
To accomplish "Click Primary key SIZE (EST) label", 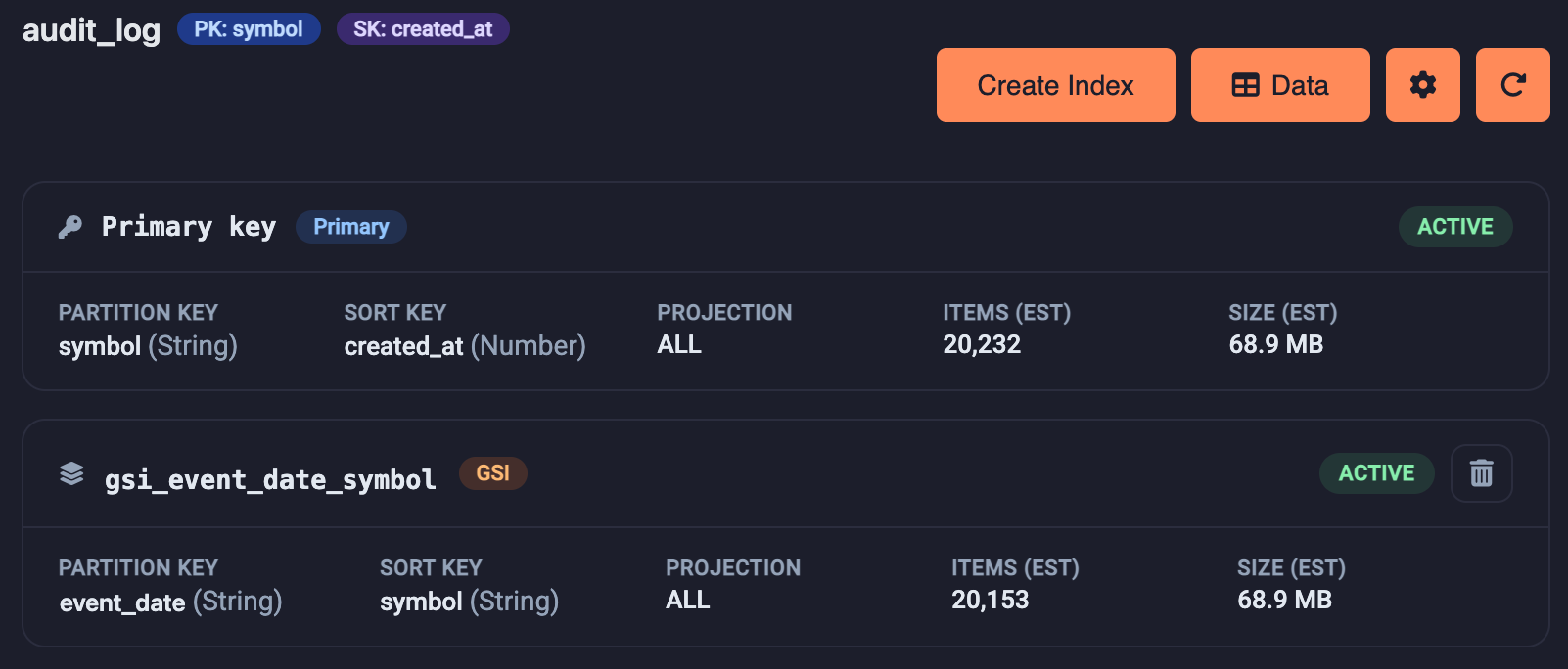I will [x=1283, y=313].
